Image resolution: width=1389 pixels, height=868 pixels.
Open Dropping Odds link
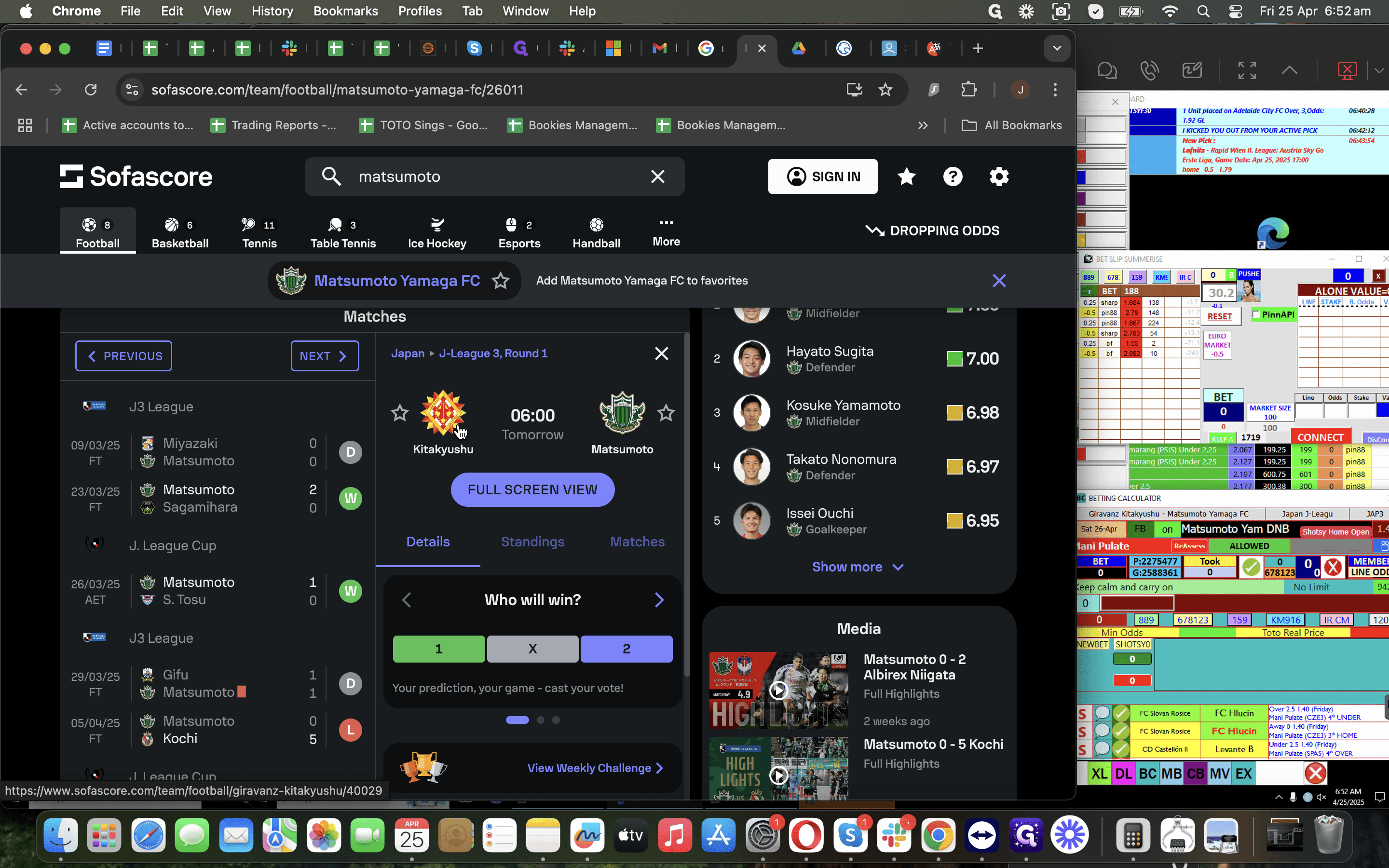pos(932,231)
